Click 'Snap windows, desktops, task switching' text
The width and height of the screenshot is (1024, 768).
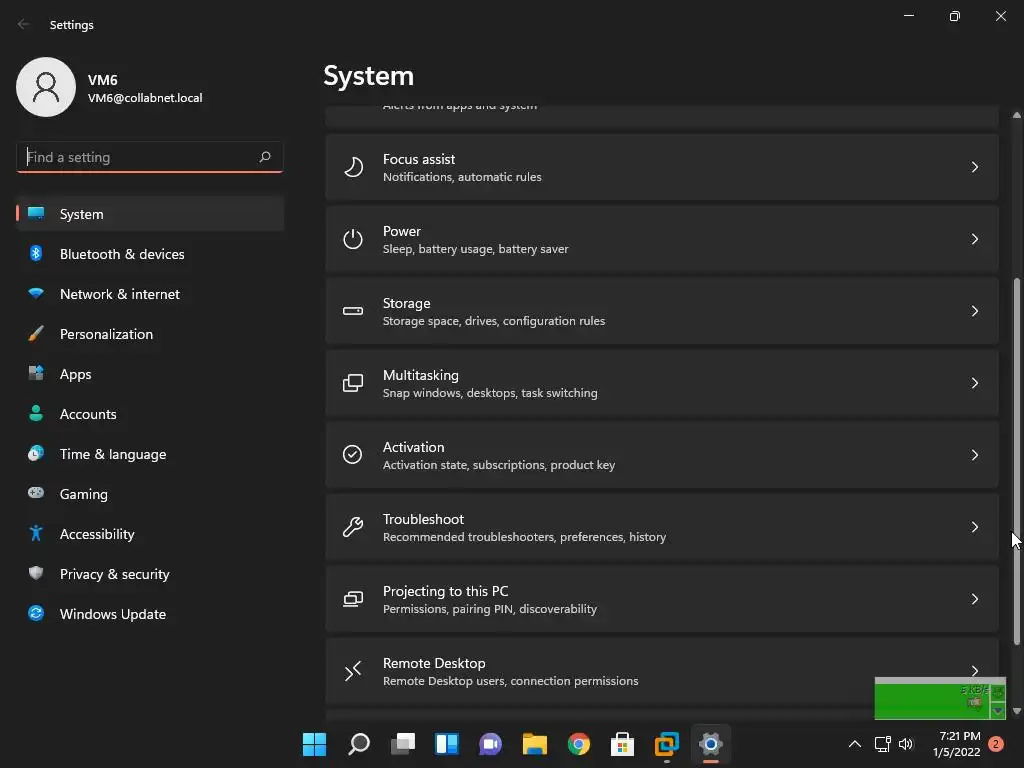(490, 392)
